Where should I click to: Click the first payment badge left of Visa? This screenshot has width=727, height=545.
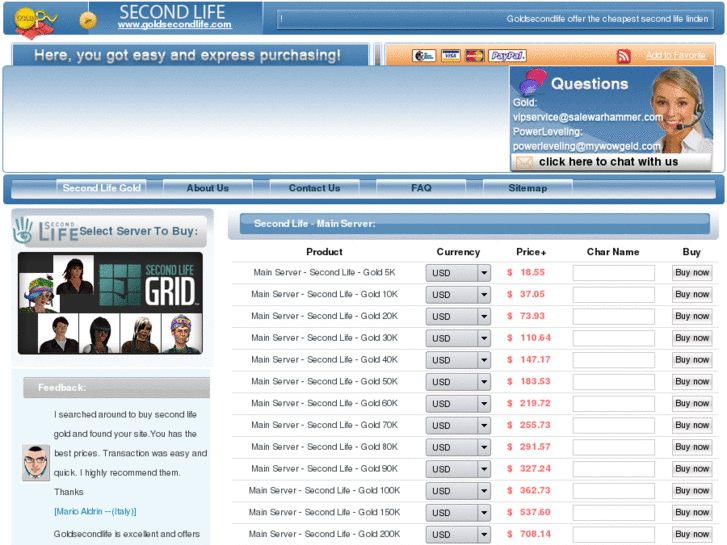point(424,56)
